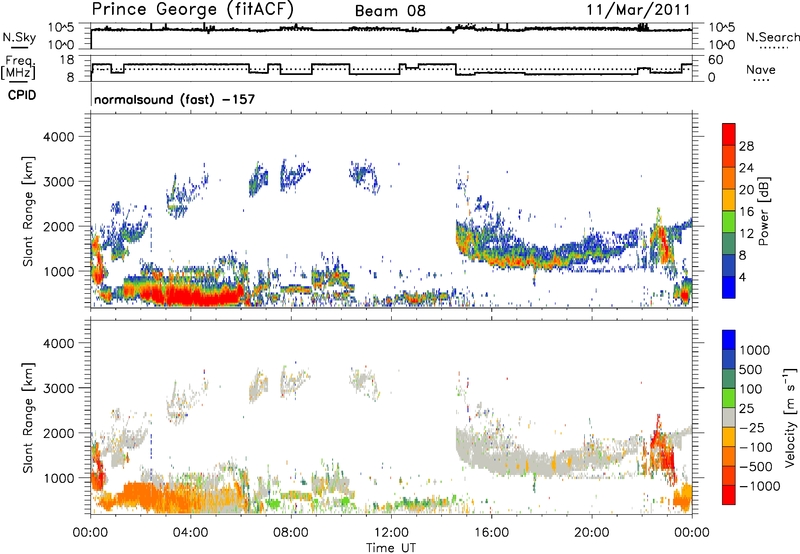The image size is (800, 554).
Task: Click the '2000' tick on velocity panel
Action: tap(58, 433)
